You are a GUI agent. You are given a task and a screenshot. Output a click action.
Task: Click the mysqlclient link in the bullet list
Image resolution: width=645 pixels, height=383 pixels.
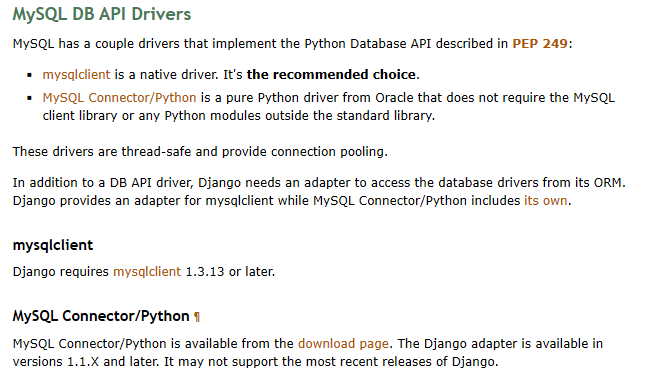click(x=77, y=74)
